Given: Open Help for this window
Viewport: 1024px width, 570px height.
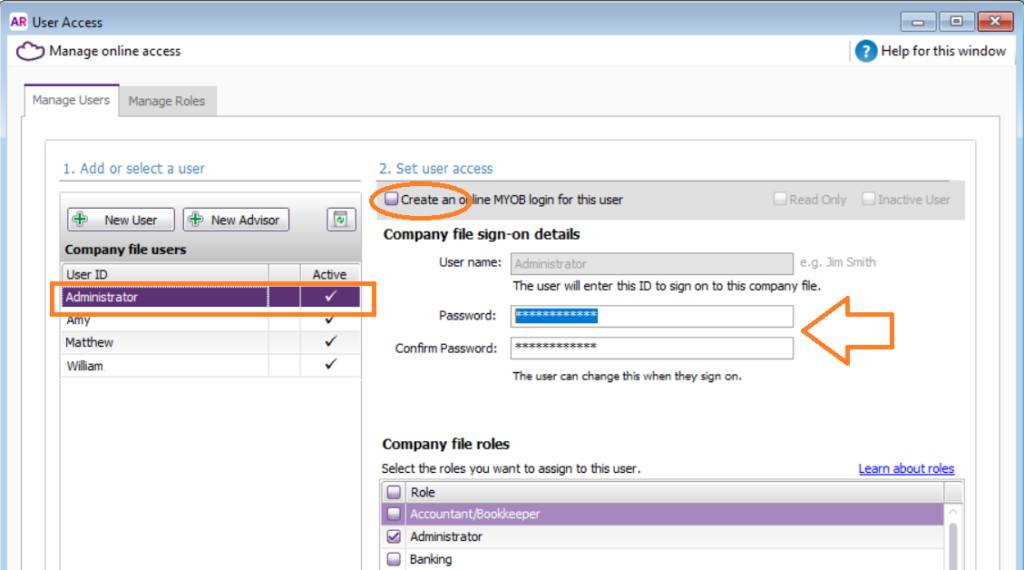Looking at the screenshot, I should [866, 51].
